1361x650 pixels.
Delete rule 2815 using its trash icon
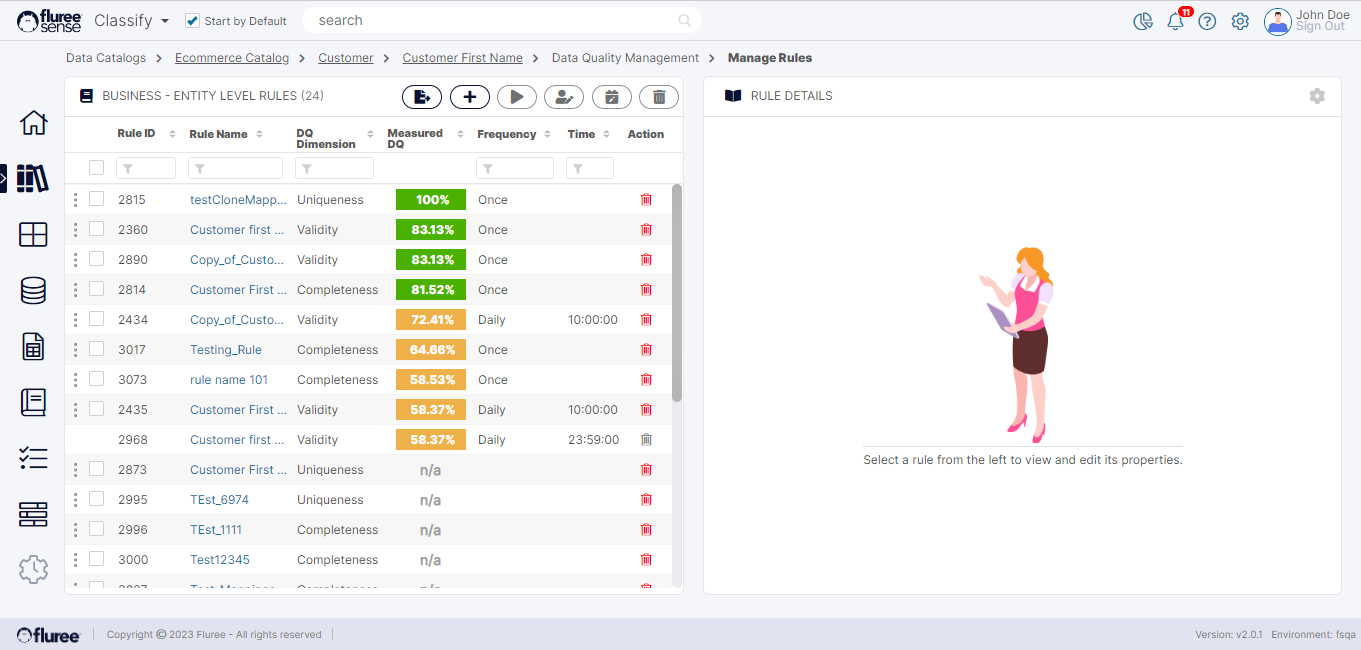pos(646,200)
